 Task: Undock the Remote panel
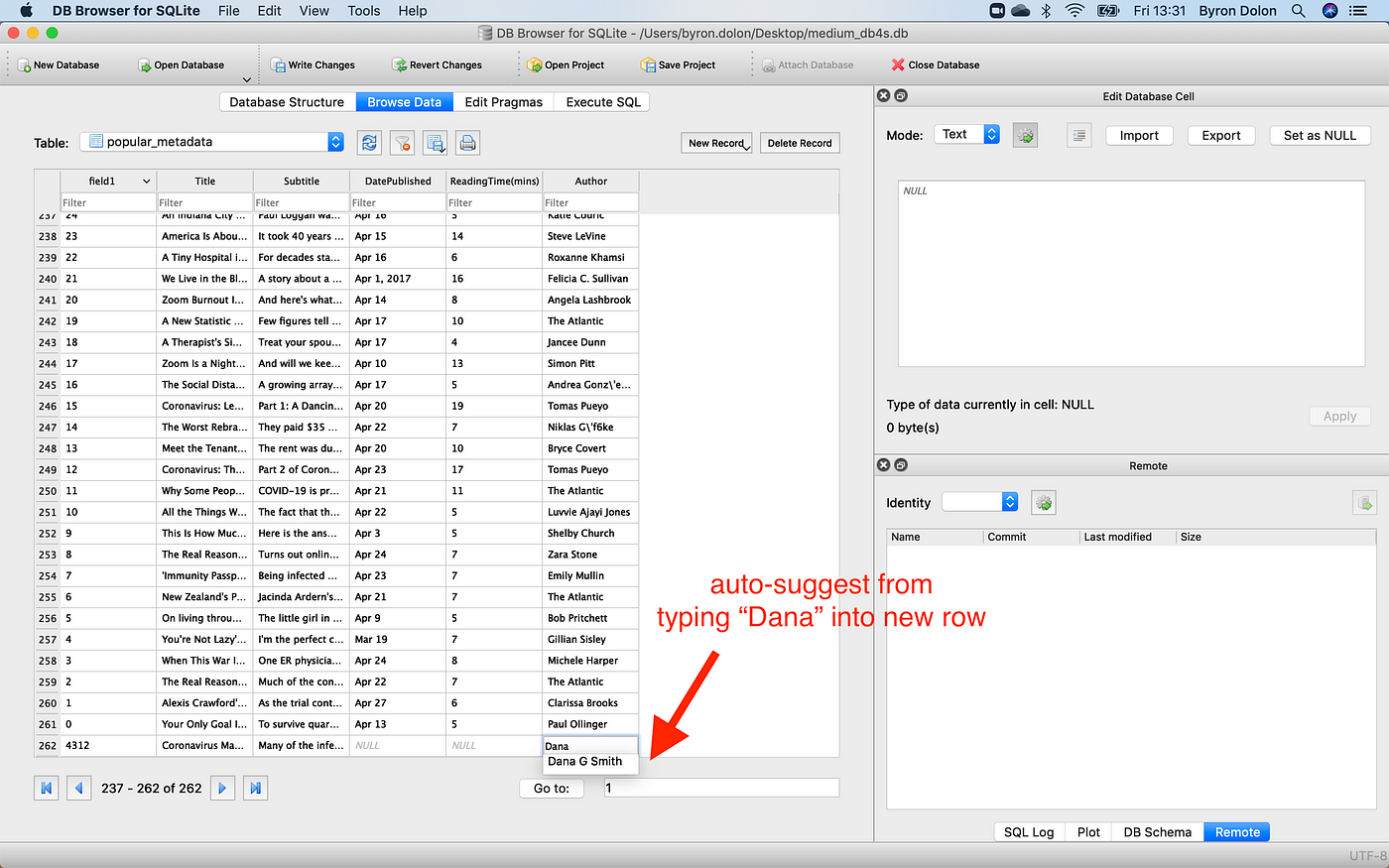[901, 465]
